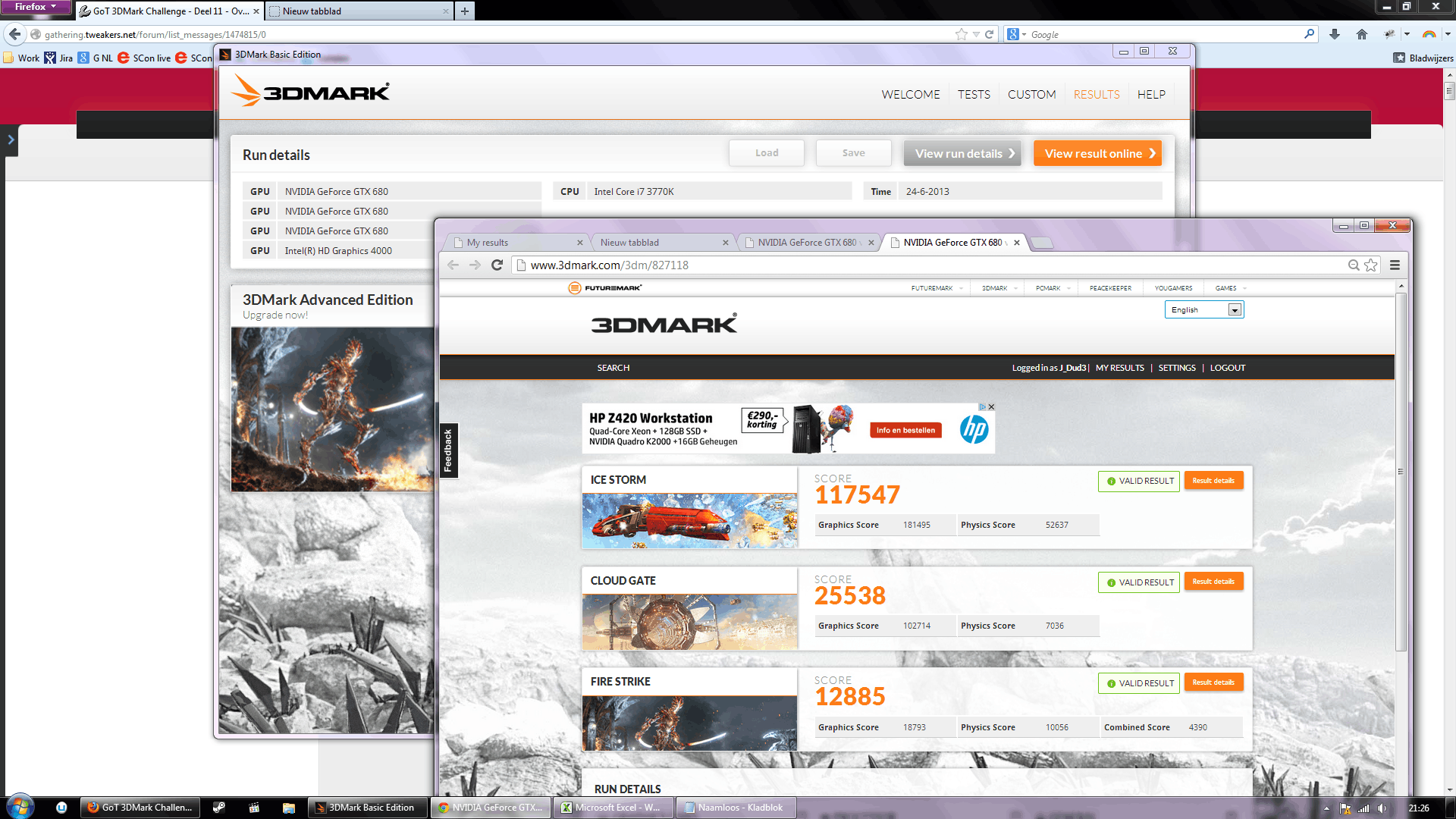Click the Cloud Gate benchmark thumbnail

[689, 622]
